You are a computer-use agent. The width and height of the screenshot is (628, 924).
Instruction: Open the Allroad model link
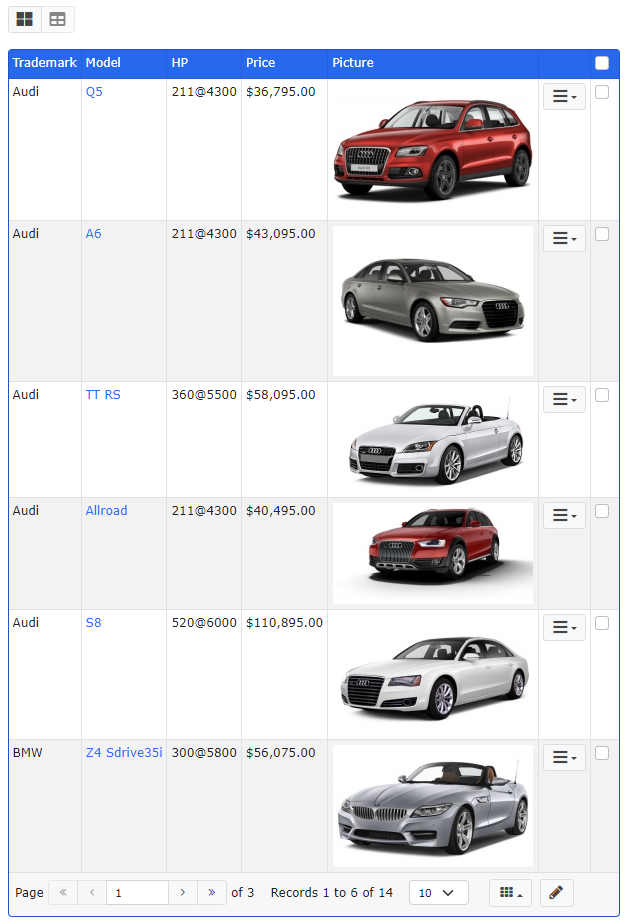click(106, 511)
